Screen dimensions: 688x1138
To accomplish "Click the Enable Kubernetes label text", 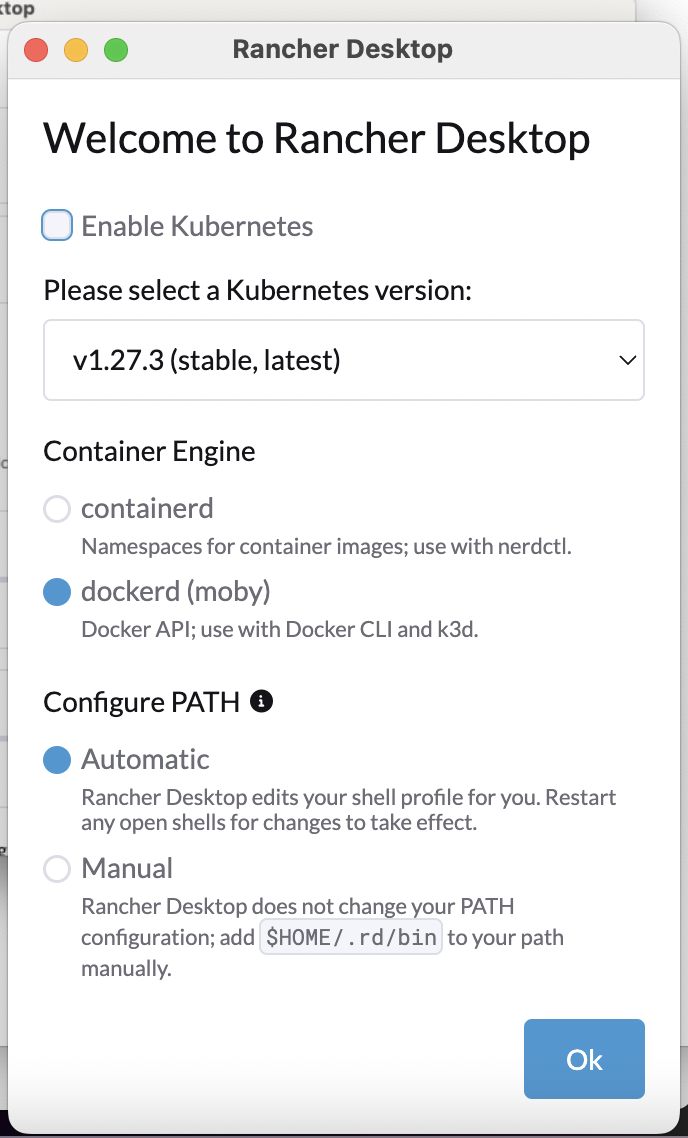I will (x=196, y=225).
